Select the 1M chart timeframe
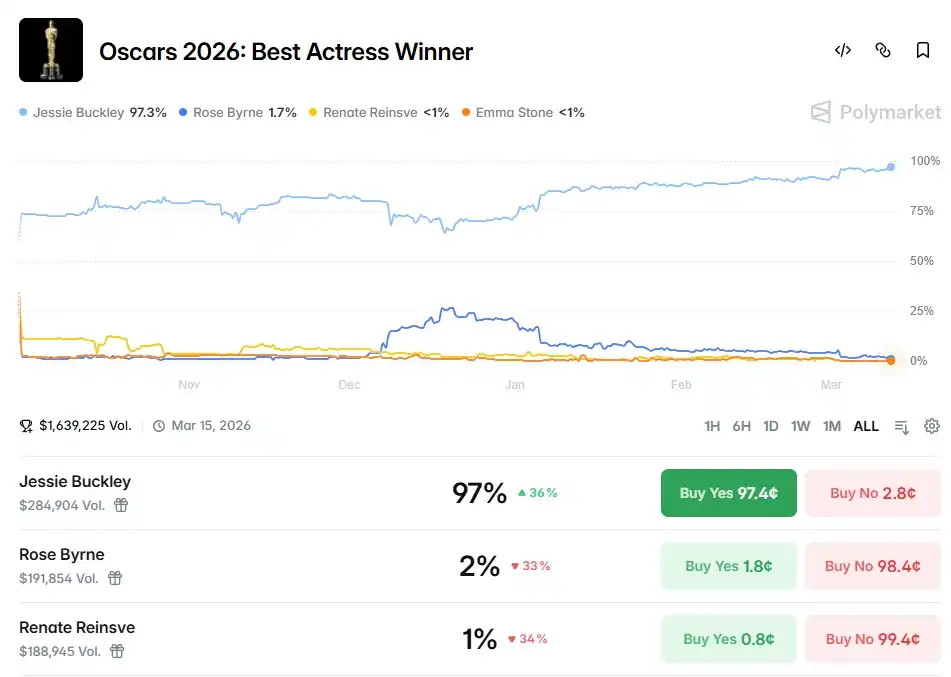Viewport: 951px width, 677px height. click(x=832, y=426)
